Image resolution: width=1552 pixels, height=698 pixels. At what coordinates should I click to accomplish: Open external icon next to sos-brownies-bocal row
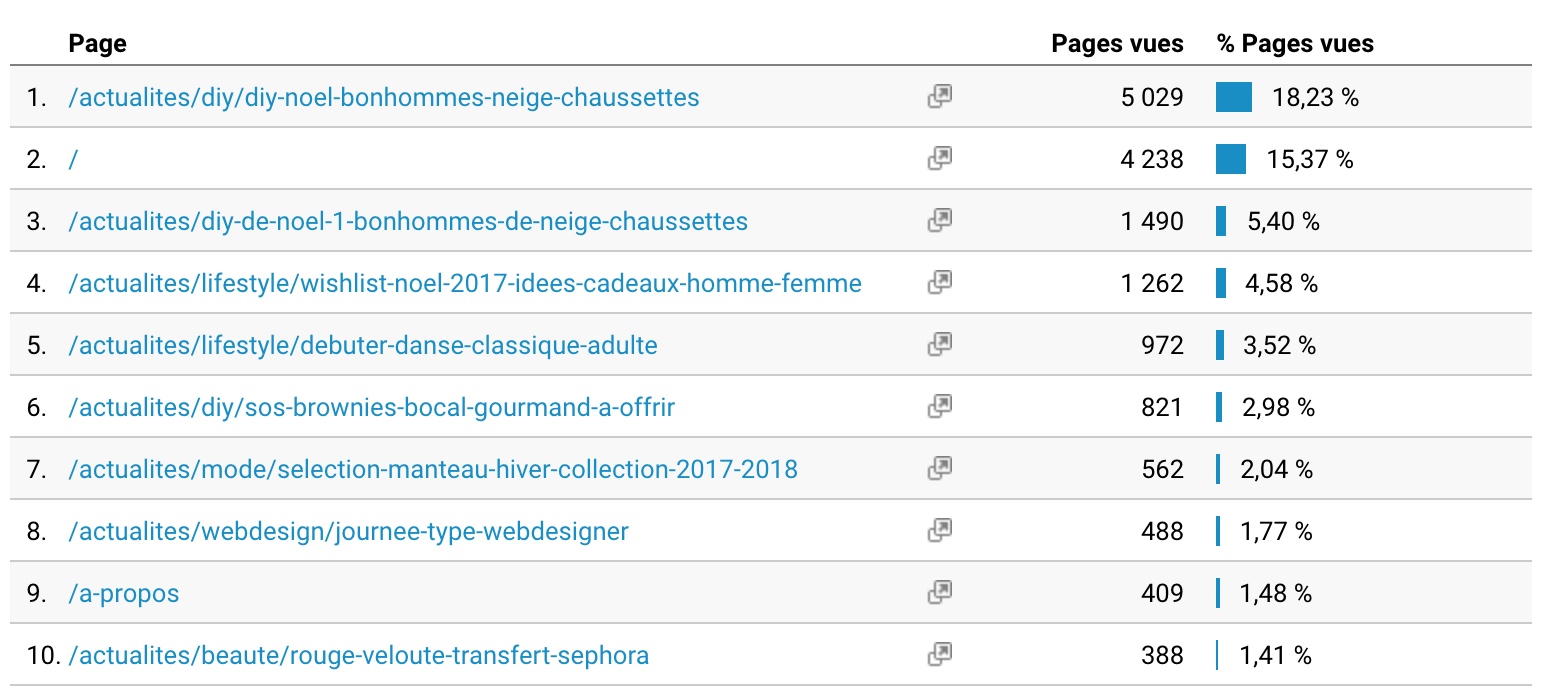pyautogui.click(x=939, y=407)
